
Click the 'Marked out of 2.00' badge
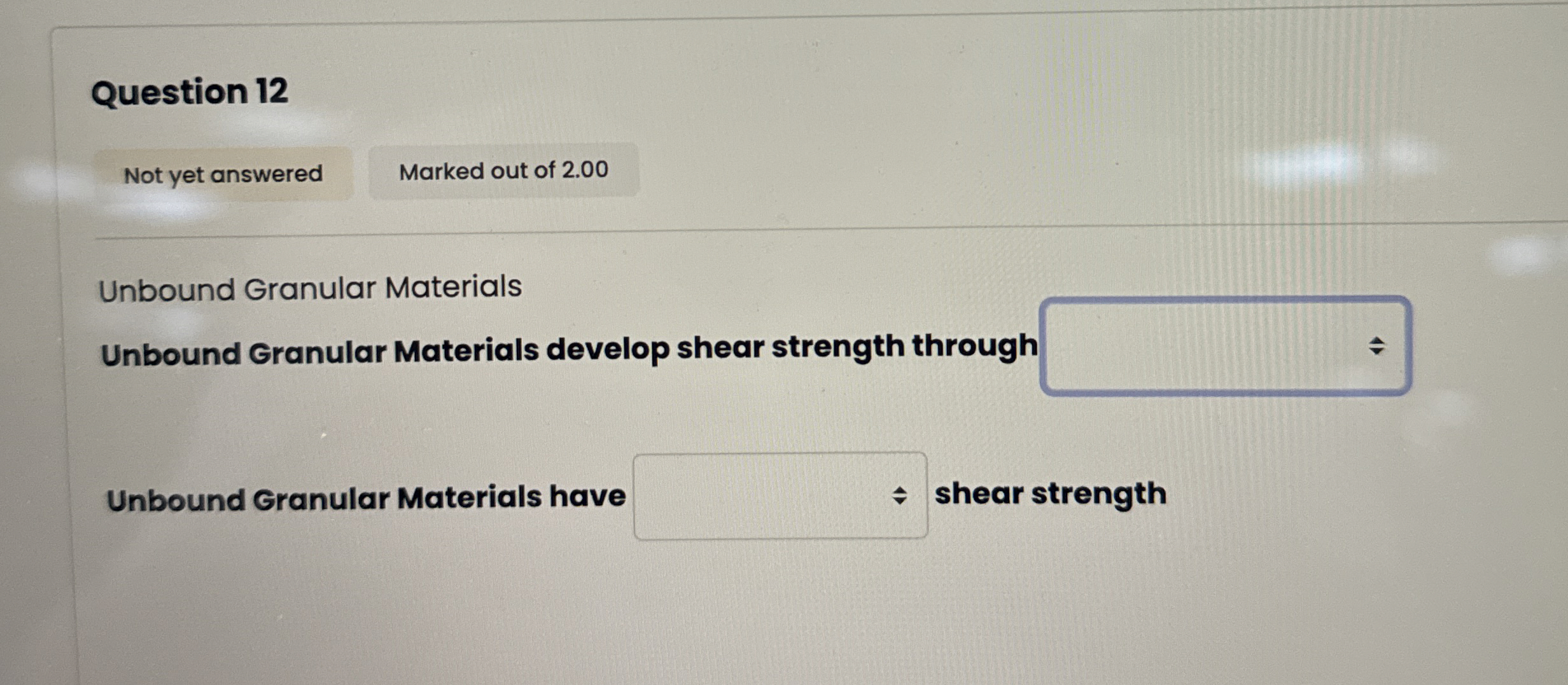pyautogui.click(x=503, y=170)
